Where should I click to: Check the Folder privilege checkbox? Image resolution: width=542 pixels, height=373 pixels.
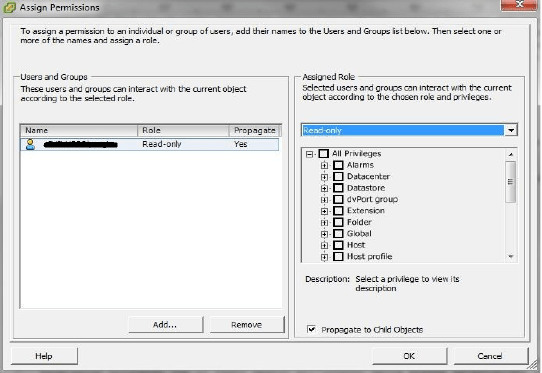point(338,222)
